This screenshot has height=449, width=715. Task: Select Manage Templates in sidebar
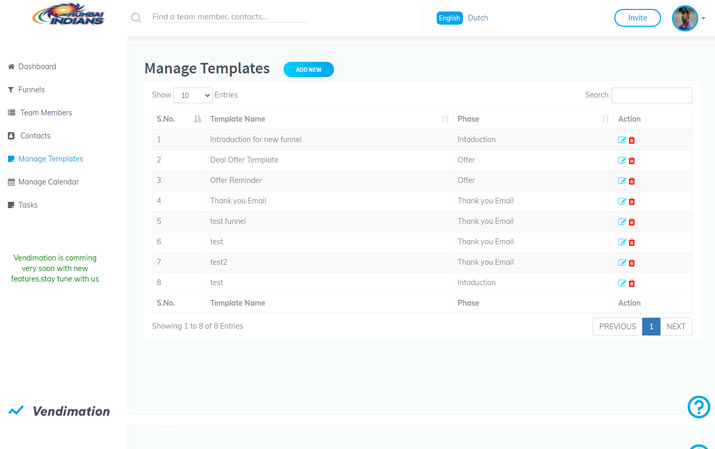pyautogui.click(x=46, y=159)
